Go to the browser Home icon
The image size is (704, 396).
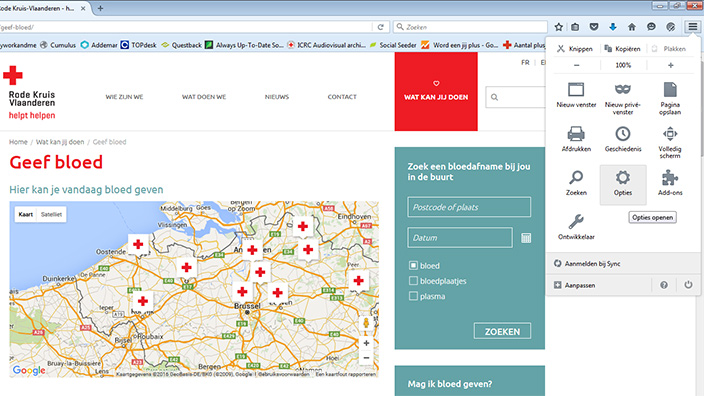tap(632, 27)
